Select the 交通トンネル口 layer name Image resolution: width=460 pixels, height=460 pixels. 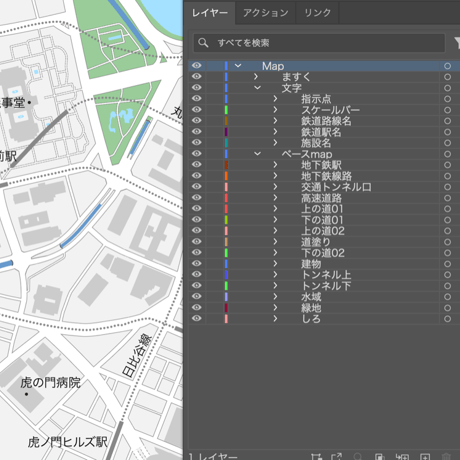click(x=336, y=187)
